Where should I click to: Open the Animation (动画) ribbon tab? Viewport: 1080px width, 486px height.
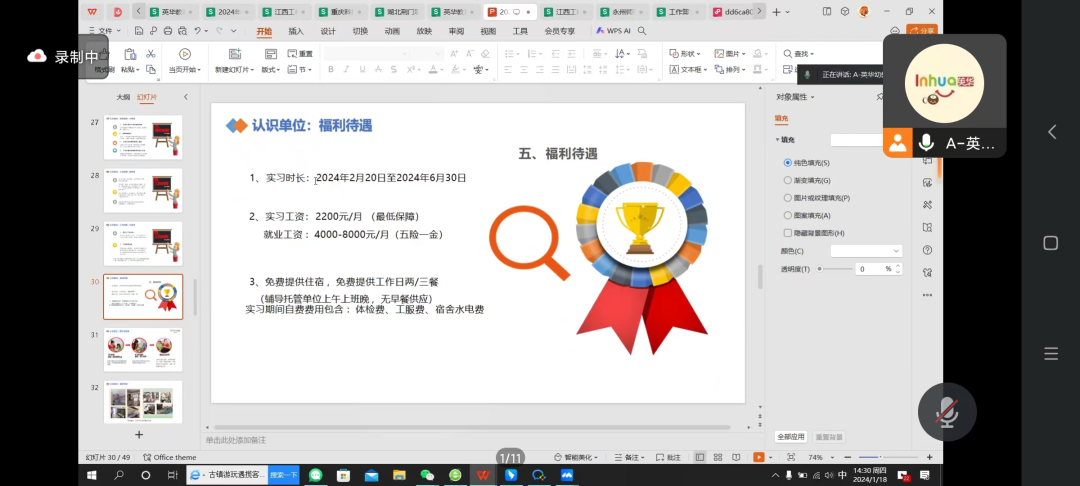pos(392,31)
